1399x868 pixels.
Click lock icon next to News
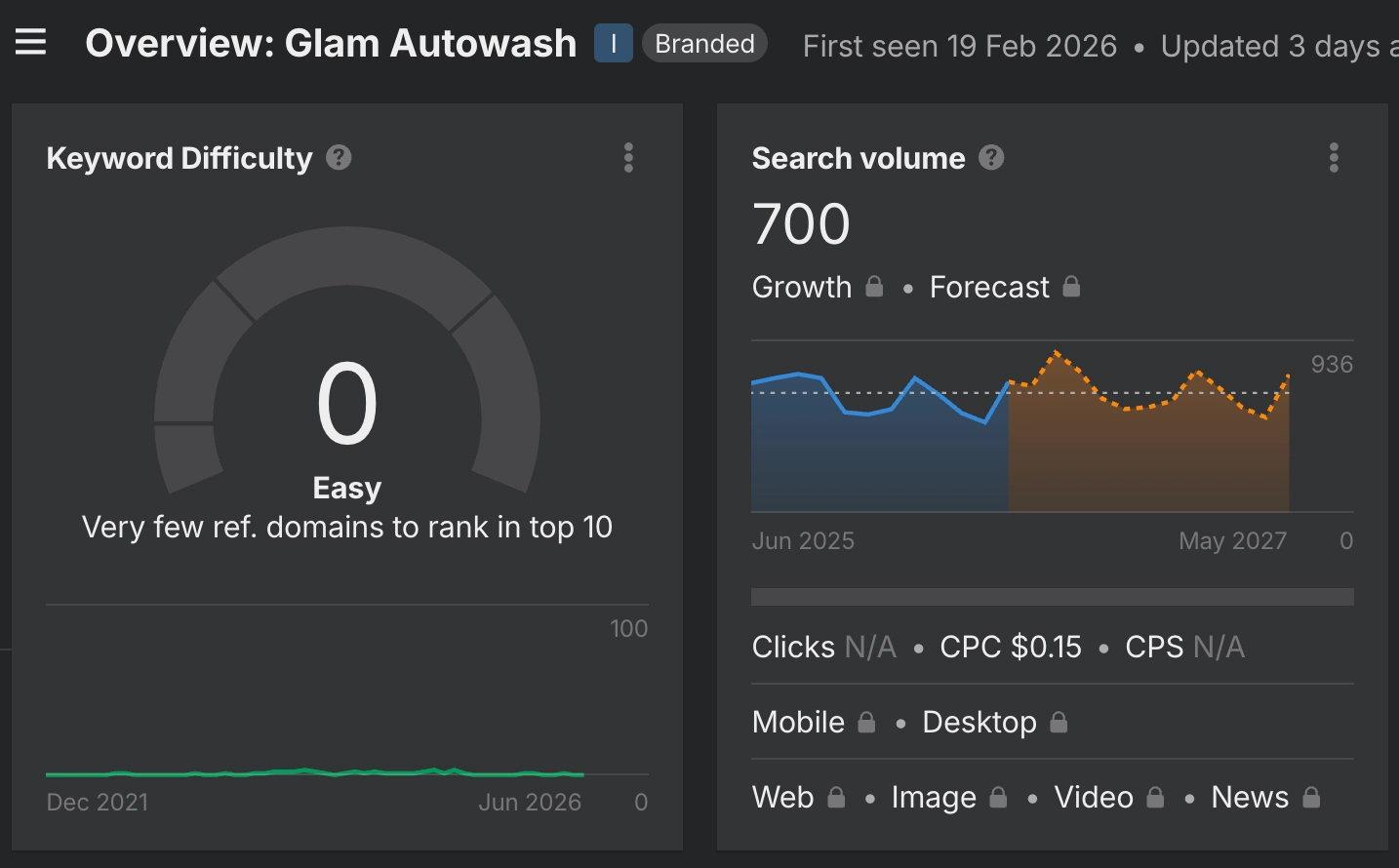point(1311,797)
